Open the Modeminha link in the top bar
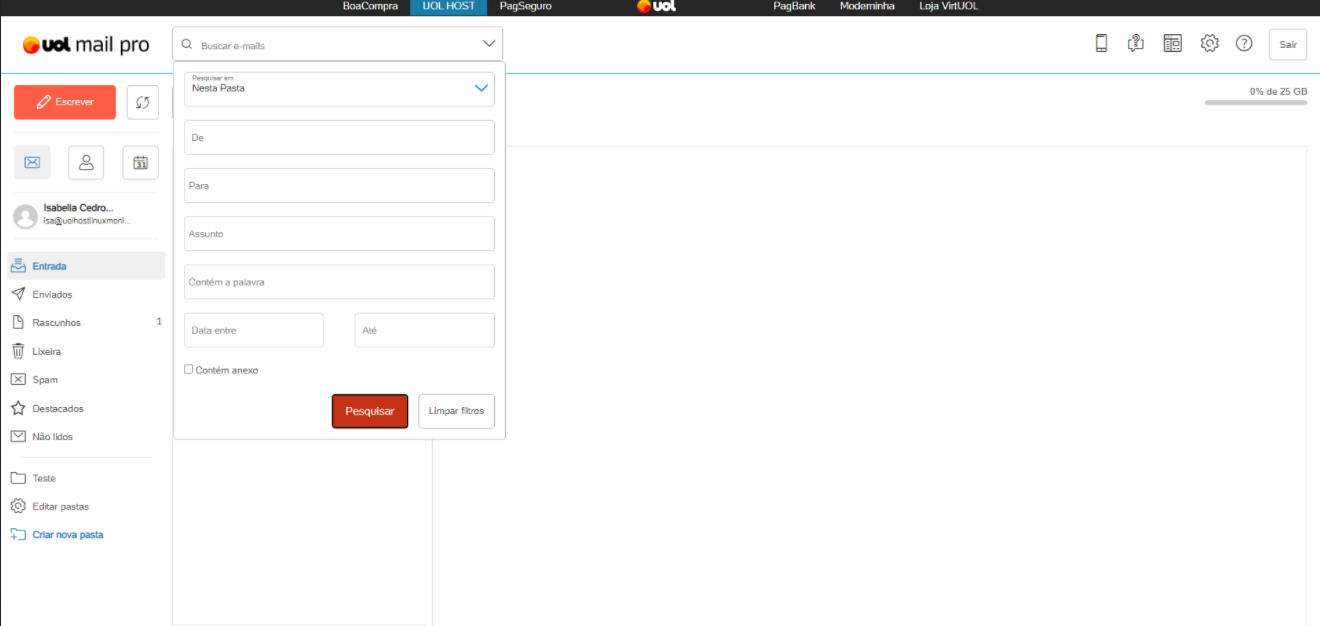This screenshot has height=626, width=1320. click(867, 6)
